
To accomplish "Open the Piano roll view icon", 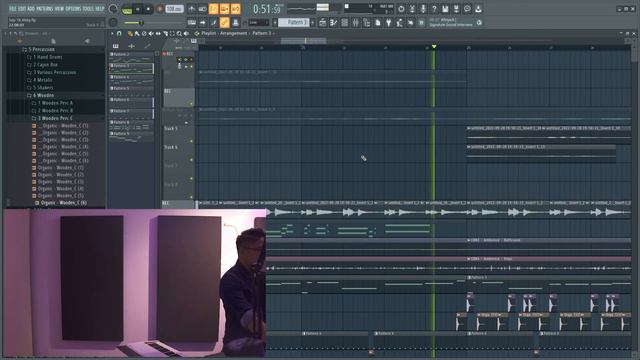I will 333,23.
